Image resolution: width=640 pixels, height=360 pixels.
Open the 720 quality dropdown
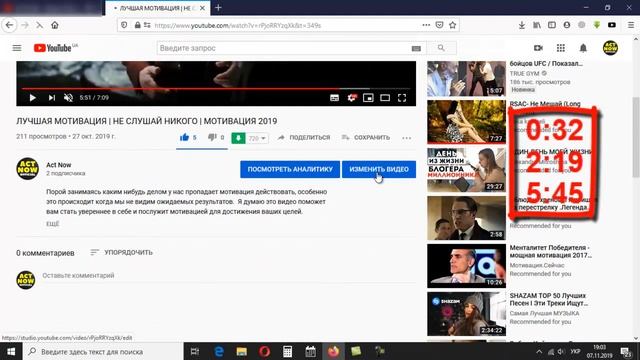click(x=257, y=138)
